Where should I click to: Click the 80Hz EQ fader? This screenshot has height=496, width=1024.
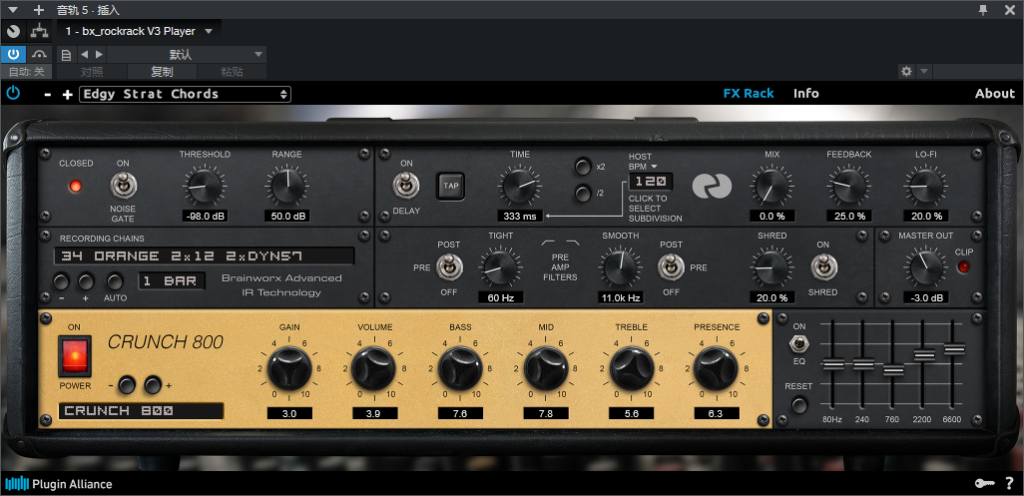coord(832,364)
